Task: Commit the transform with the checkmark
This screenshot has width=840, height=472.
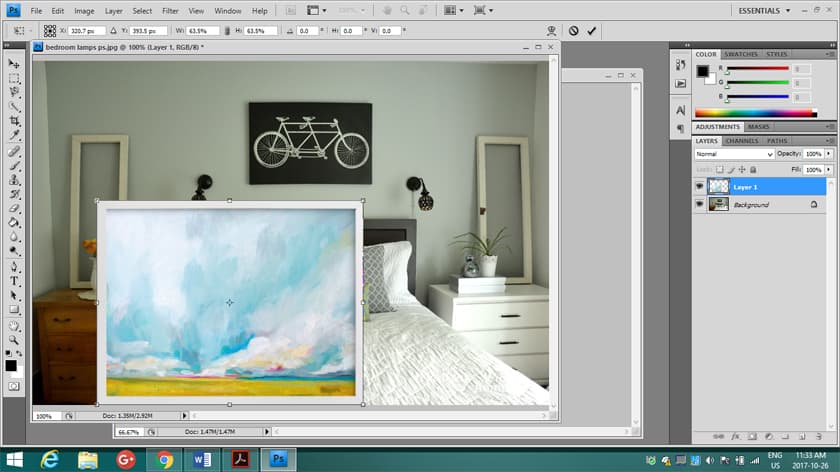Action: [x=591, y=31]
